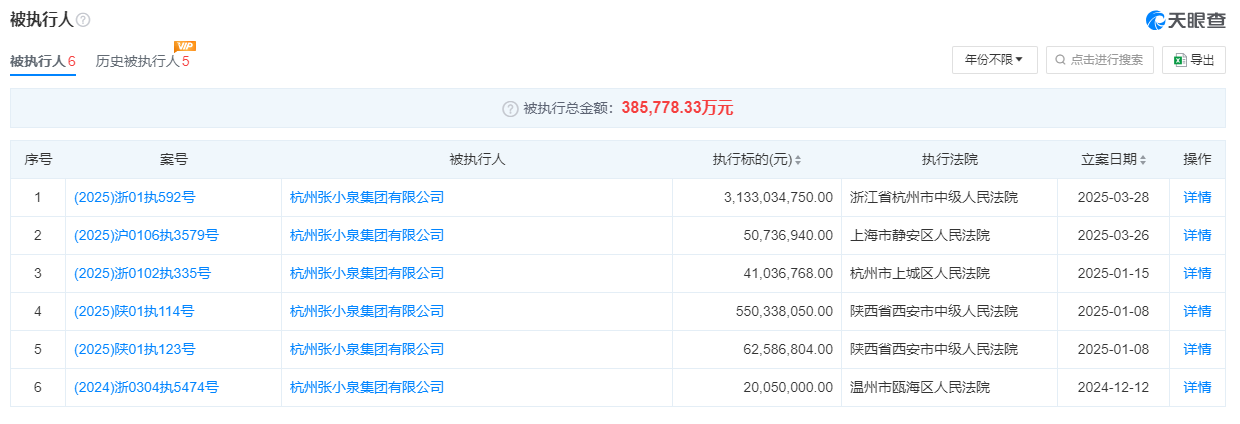The height and width of the screenshot is (424, 1240).
Task: Open 杭州张小泉集团有限公司 link in row 6
Action: pos(367,387)
